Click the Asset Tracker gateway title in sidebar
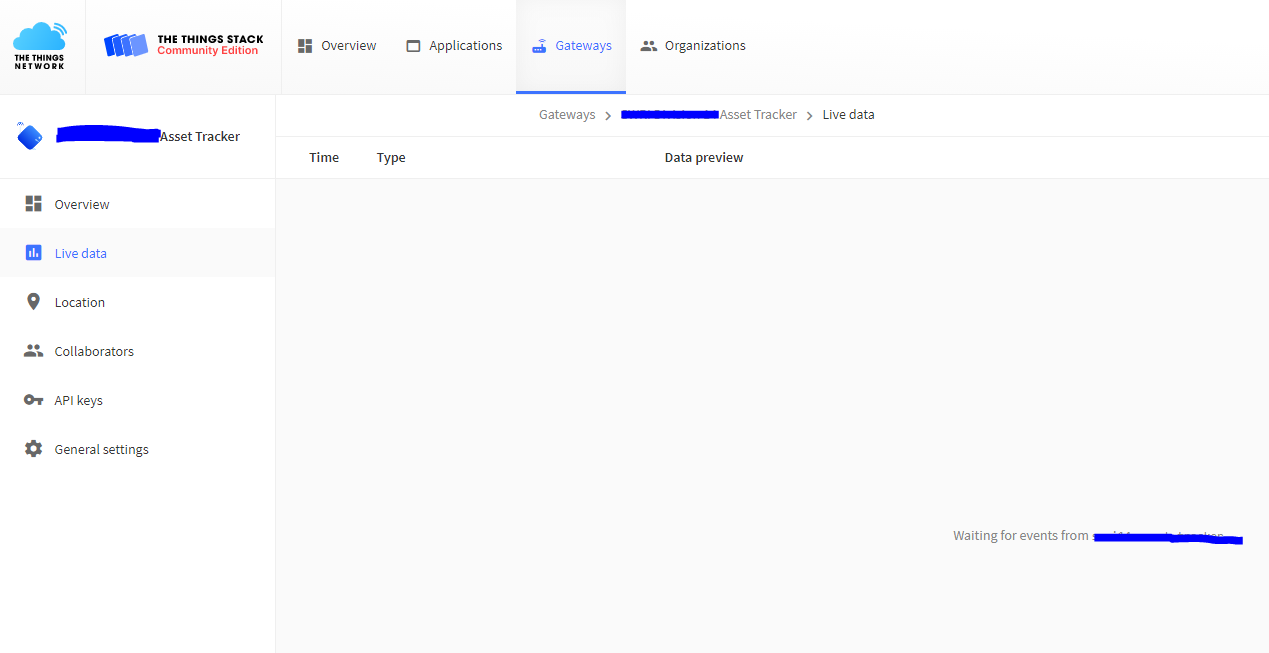The image size is (1269, 653). click(x=199, y=136)
